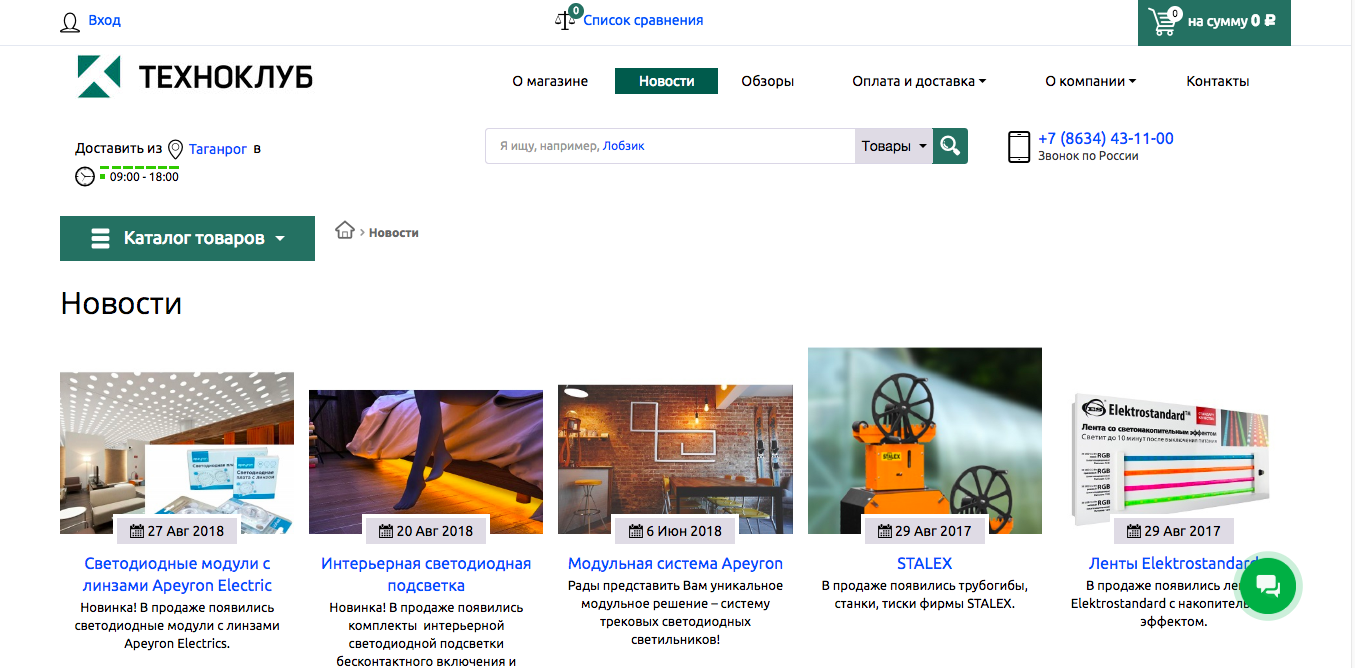Click the user login icon
Viewport: 1355px width, 668px height.
pos(70,22)
